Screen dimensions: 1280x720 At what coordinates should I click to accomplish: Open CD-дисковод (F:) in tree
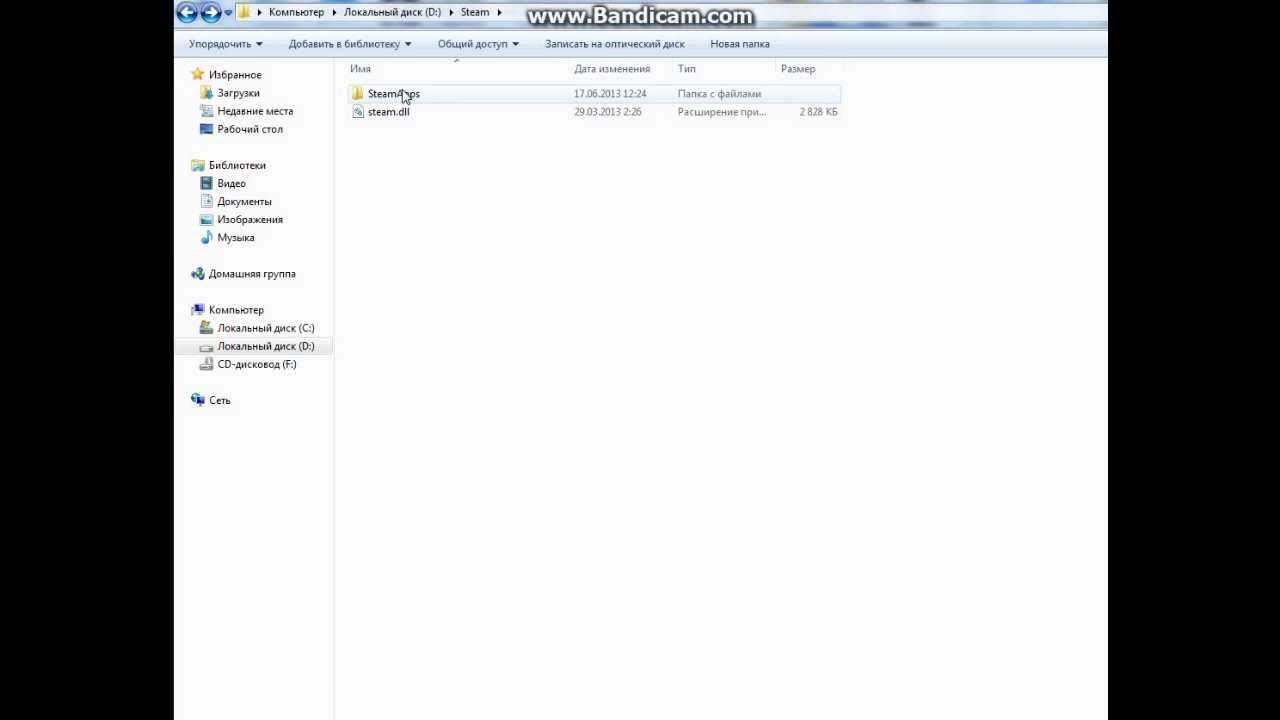[x=257, y=364]
